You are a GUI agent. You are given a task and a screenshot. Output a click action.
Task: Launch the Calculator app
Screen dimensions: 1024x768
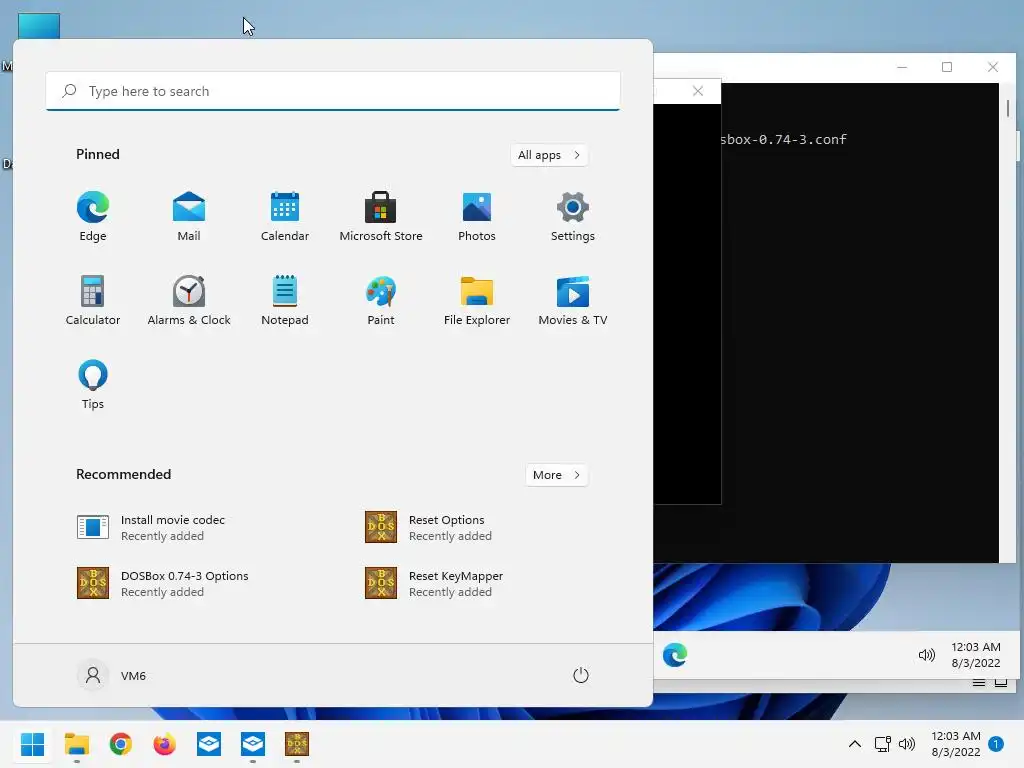pos(93,300)
